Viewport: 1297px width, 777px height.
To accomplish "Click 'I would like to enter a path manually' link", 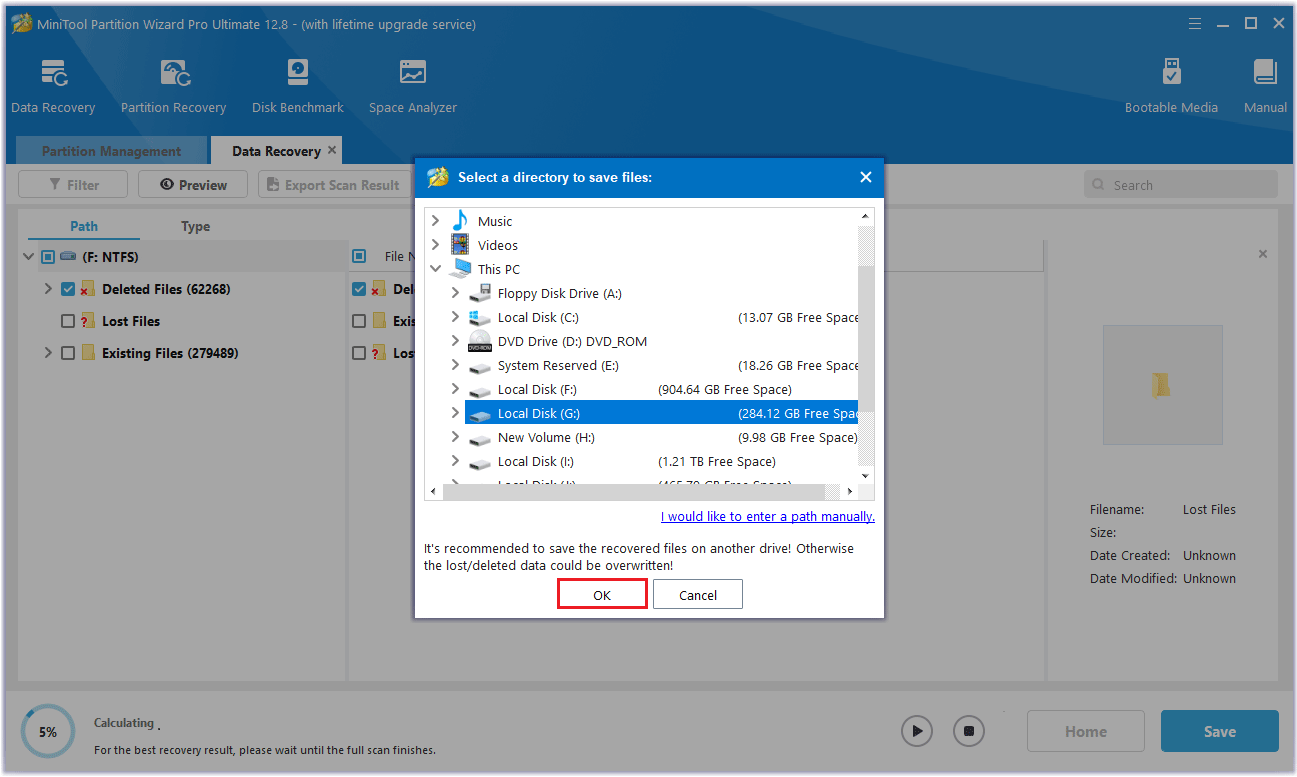I will [768, 516].
